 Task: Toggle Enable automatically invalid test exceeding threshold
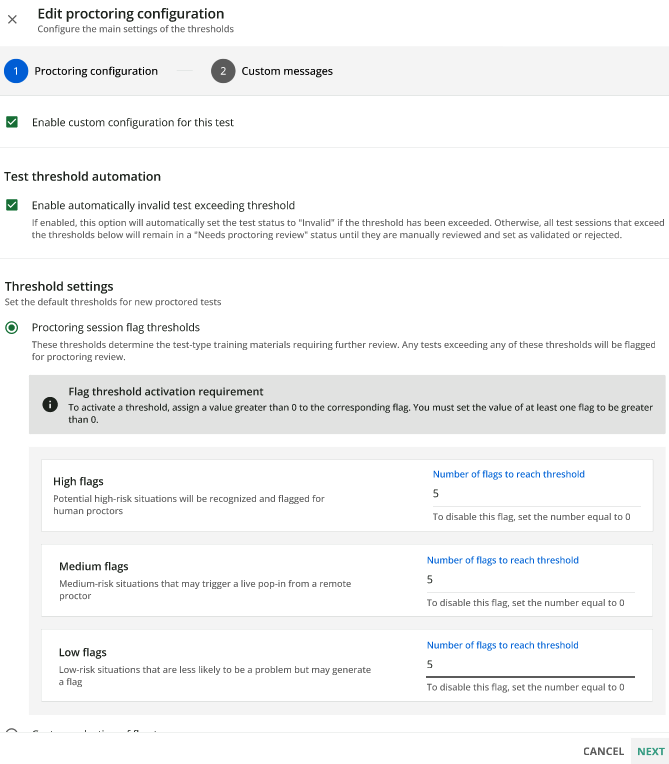(x=12, y=205)
